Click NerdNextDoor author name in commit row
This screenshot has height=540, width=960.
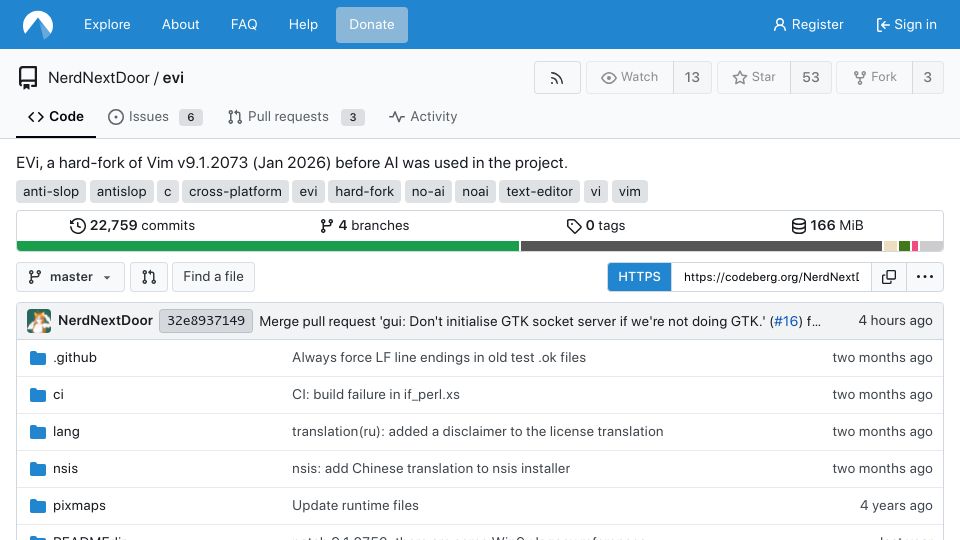click(105, 321)
